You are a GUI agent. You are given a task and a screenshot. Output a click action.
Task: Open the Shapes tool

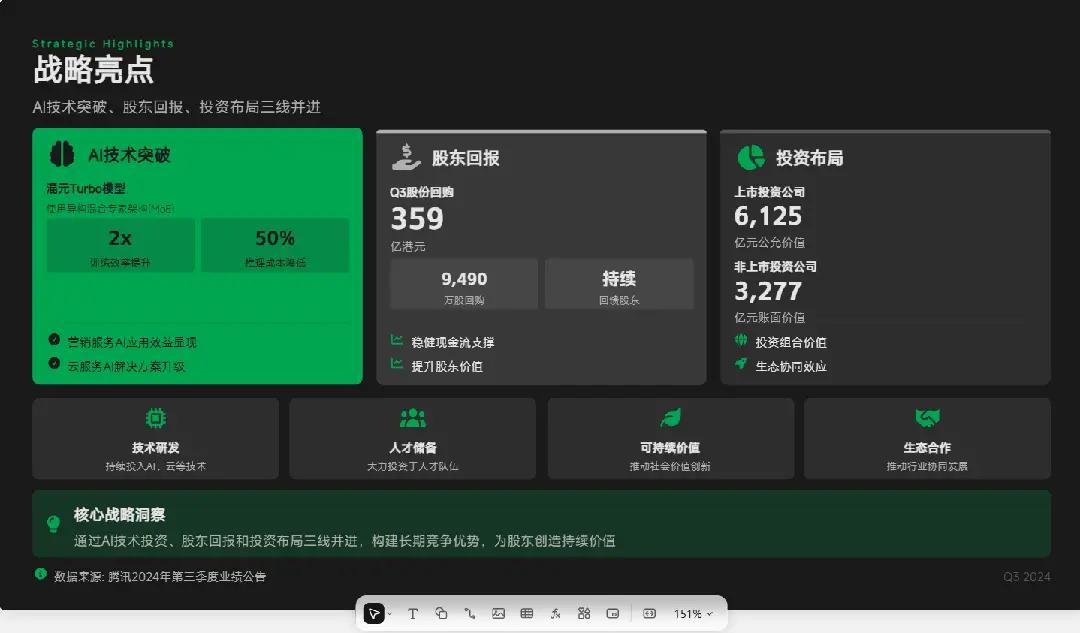pyautogui.click(x=441, y=613)
